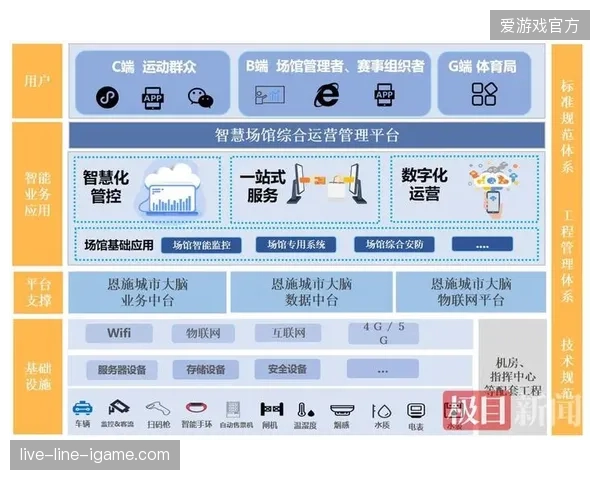This screenshot has height=480, width=600.
Task: Click the 恩施城市大脑 物联网平台 block
Action: pos(471,292)
